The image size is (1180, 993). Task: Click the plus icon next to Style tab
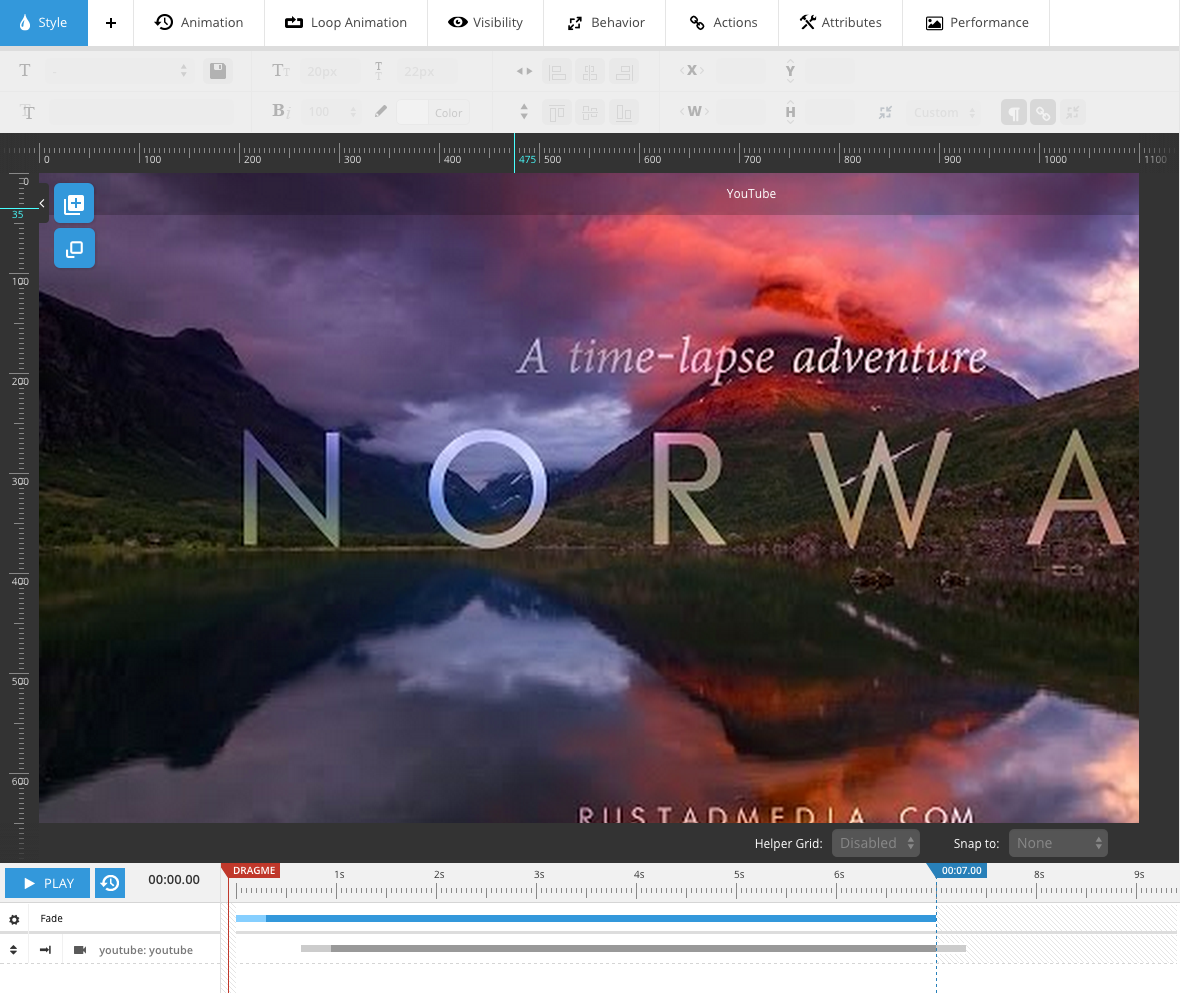click(x=111, y=23)
